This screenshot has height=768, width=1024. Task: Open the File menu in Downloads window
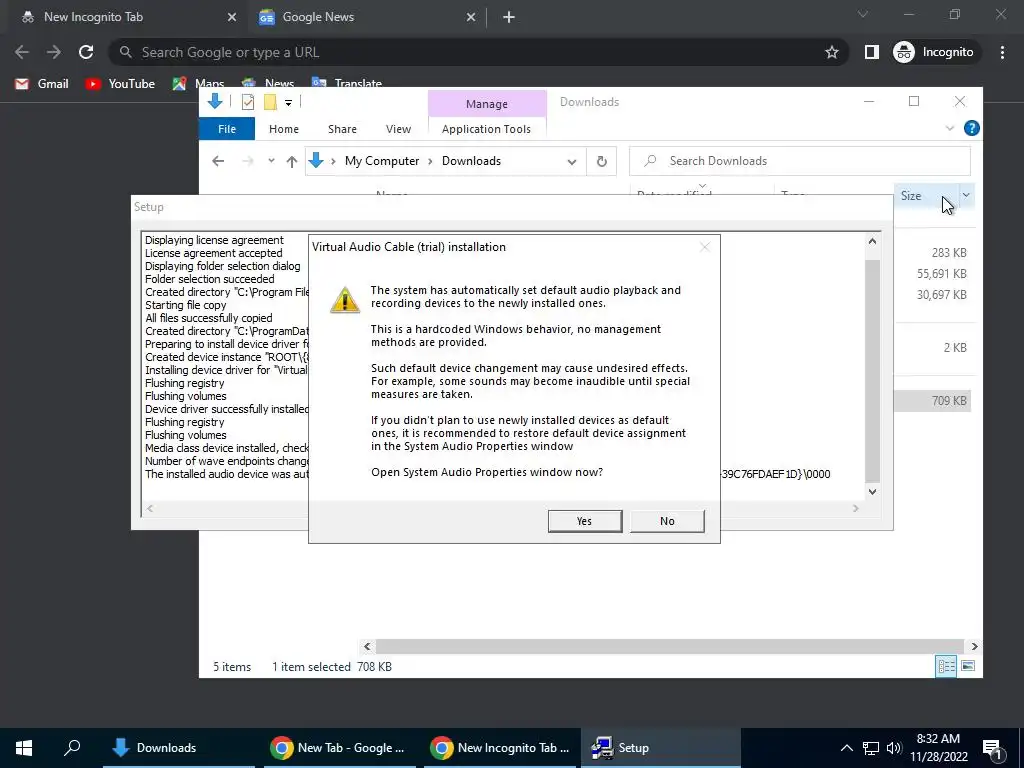coord(227,129)
